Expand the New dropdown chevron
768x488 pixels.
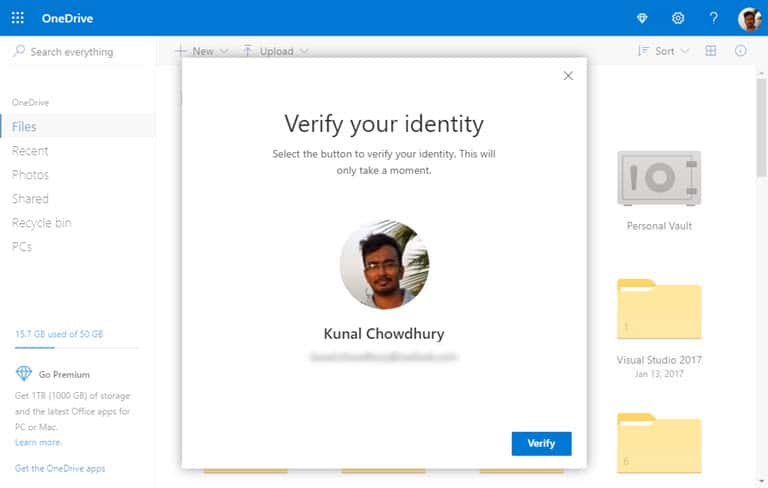pyautogui.click(x=224, y=51)
